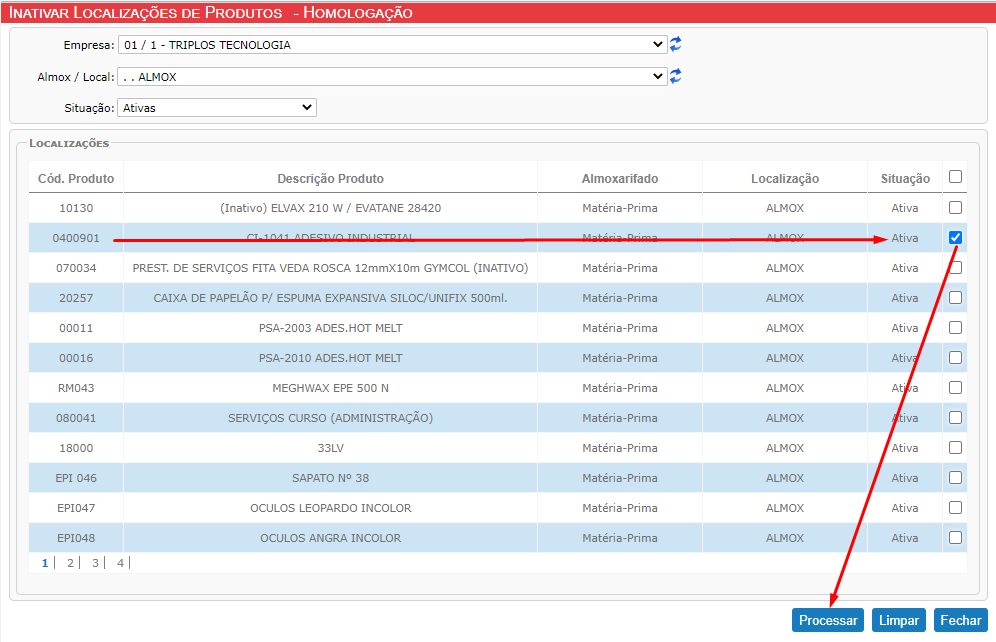
Task: Check the box for product EPI047
Action: pyautogui.click(x=955, y=507)
